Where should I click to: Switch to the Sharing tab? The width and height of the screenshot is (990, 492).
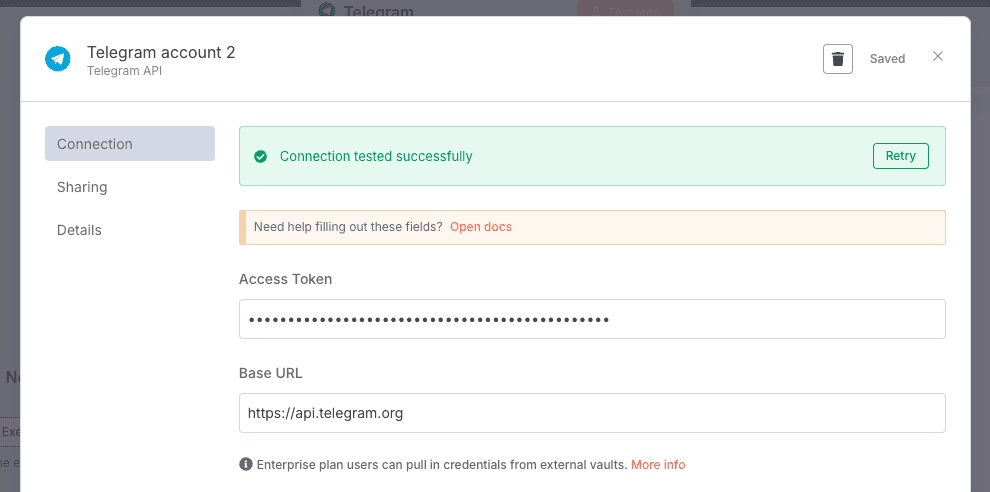click(82, 187)
